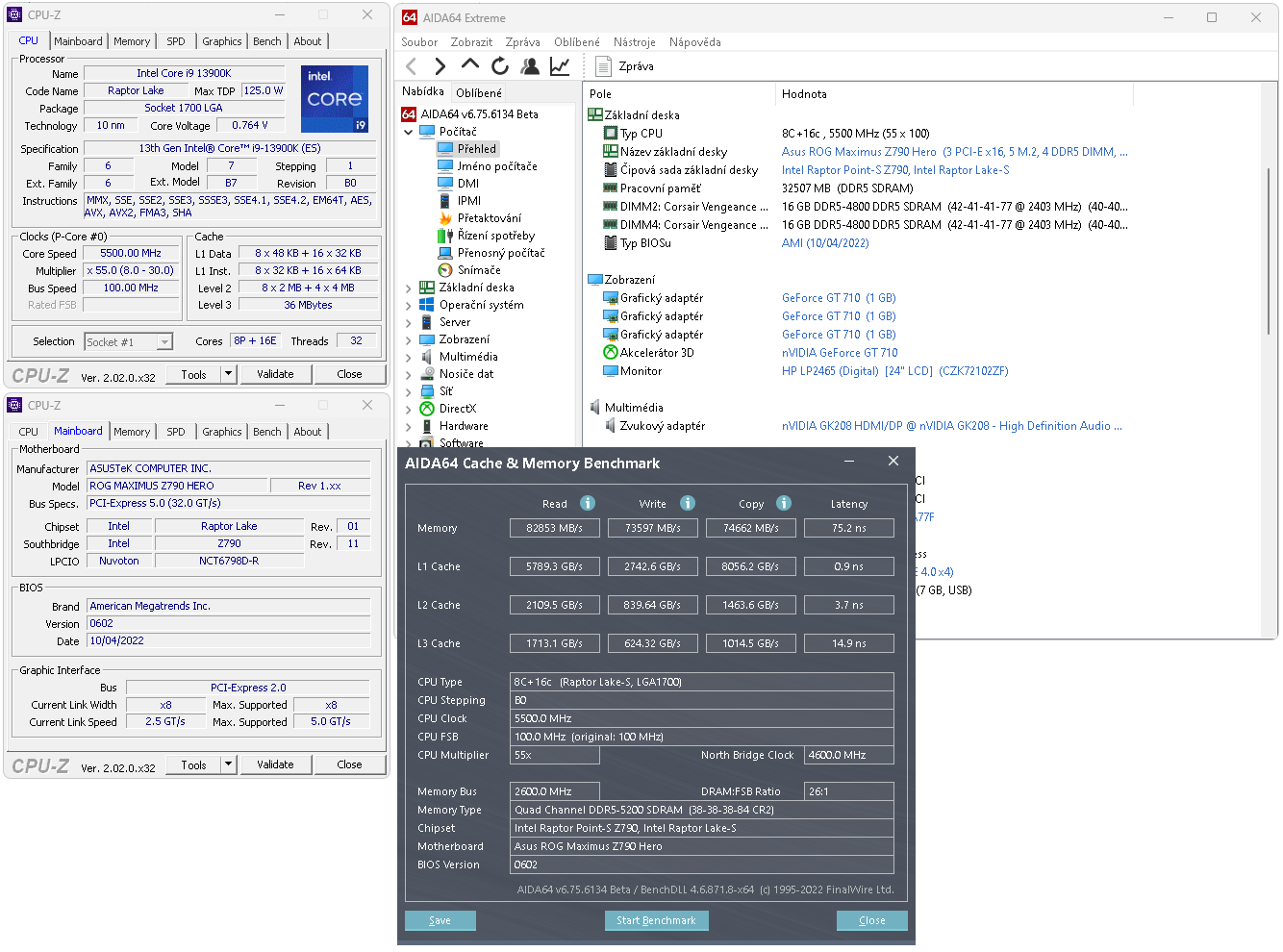Open the Socket #1 selection dropdown

coord(164,341)
